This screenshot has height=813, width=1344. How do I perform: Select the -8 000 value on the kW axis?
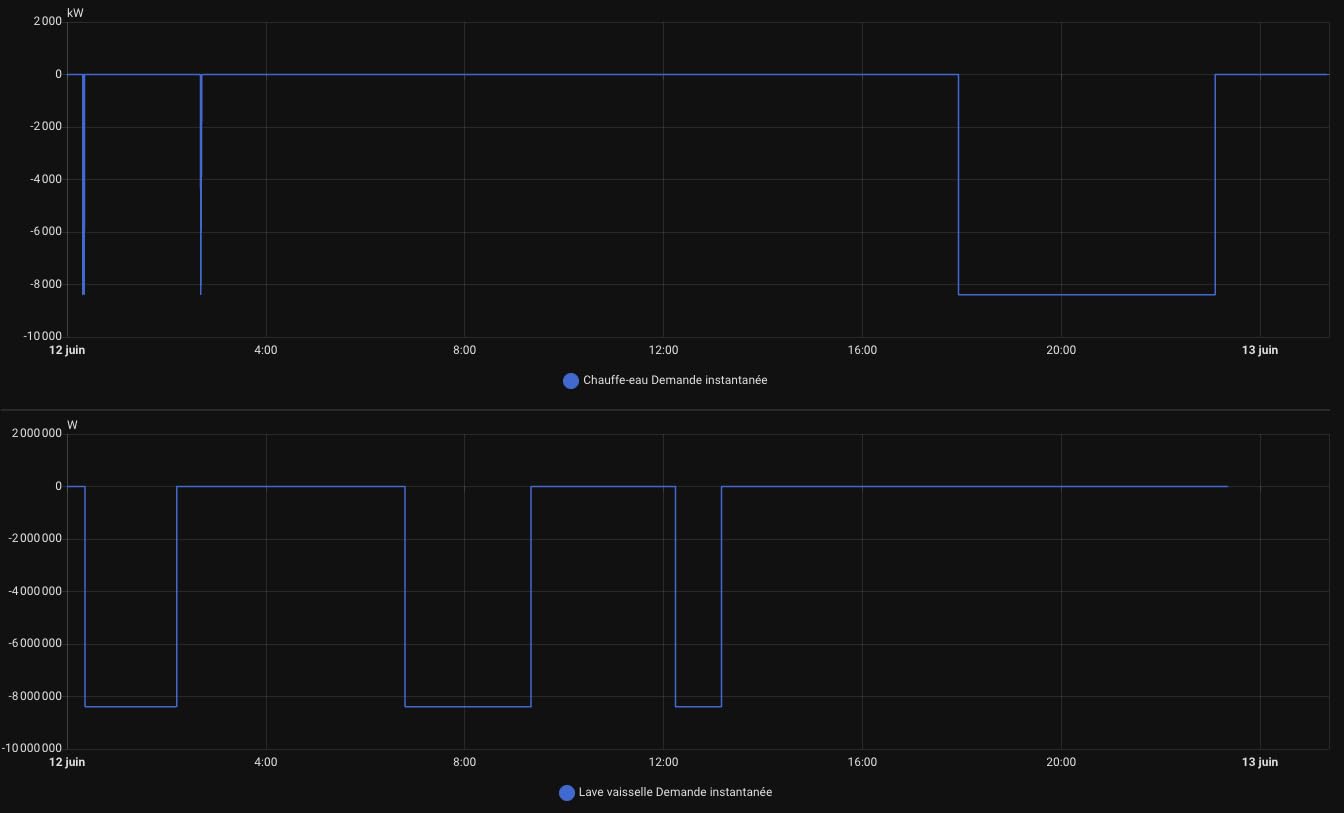tap(44, 284)
